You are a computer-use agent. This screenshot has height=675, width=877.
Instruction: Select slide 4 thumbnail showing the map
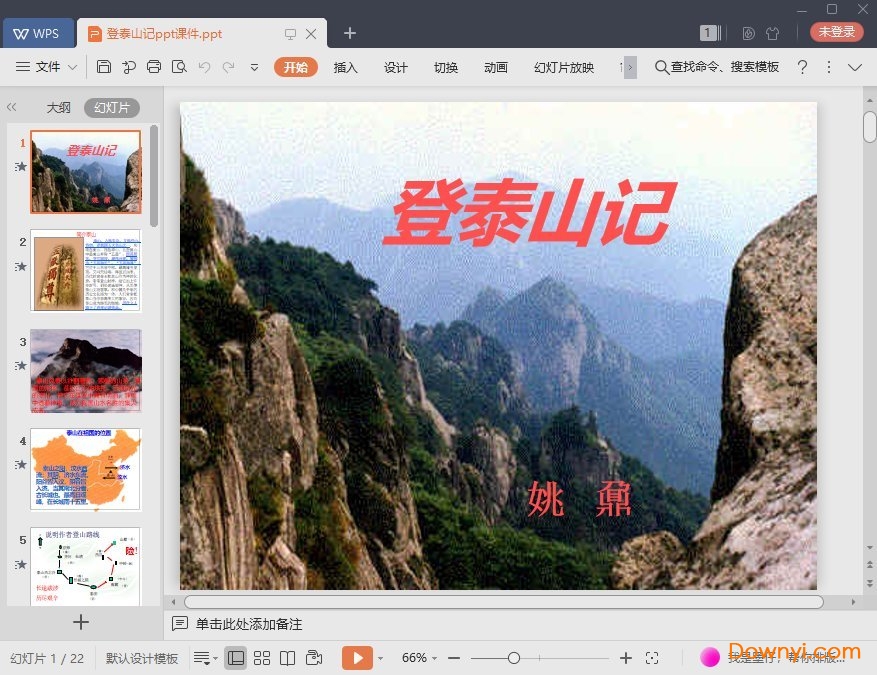pos(85,467)
